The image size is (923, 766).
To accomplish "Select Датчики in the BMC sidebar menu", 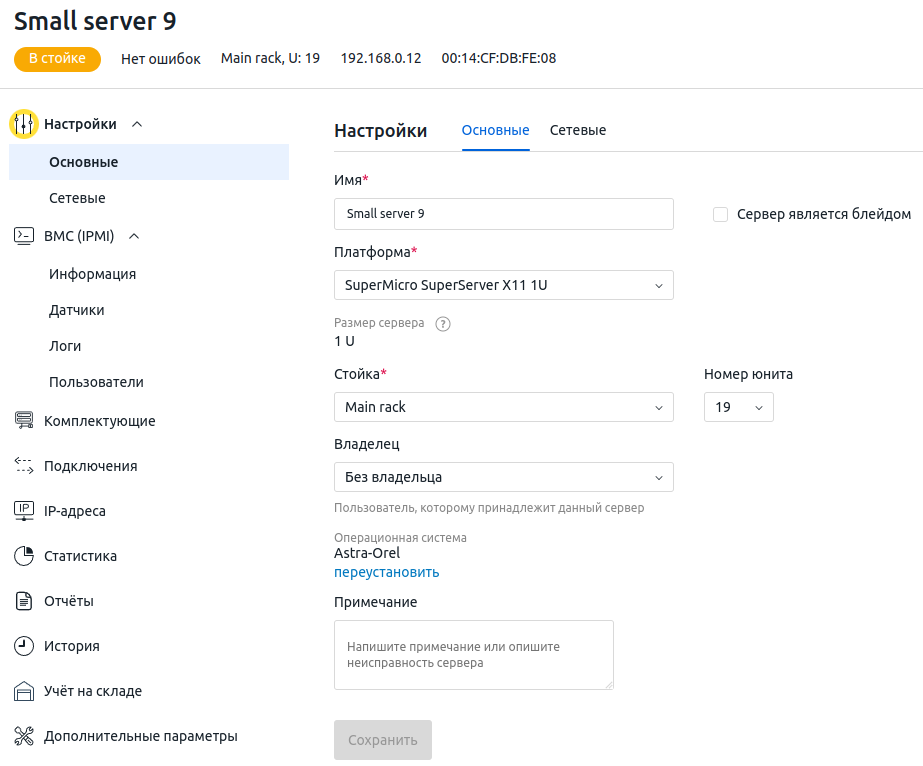I will click(x=77, y=310).
